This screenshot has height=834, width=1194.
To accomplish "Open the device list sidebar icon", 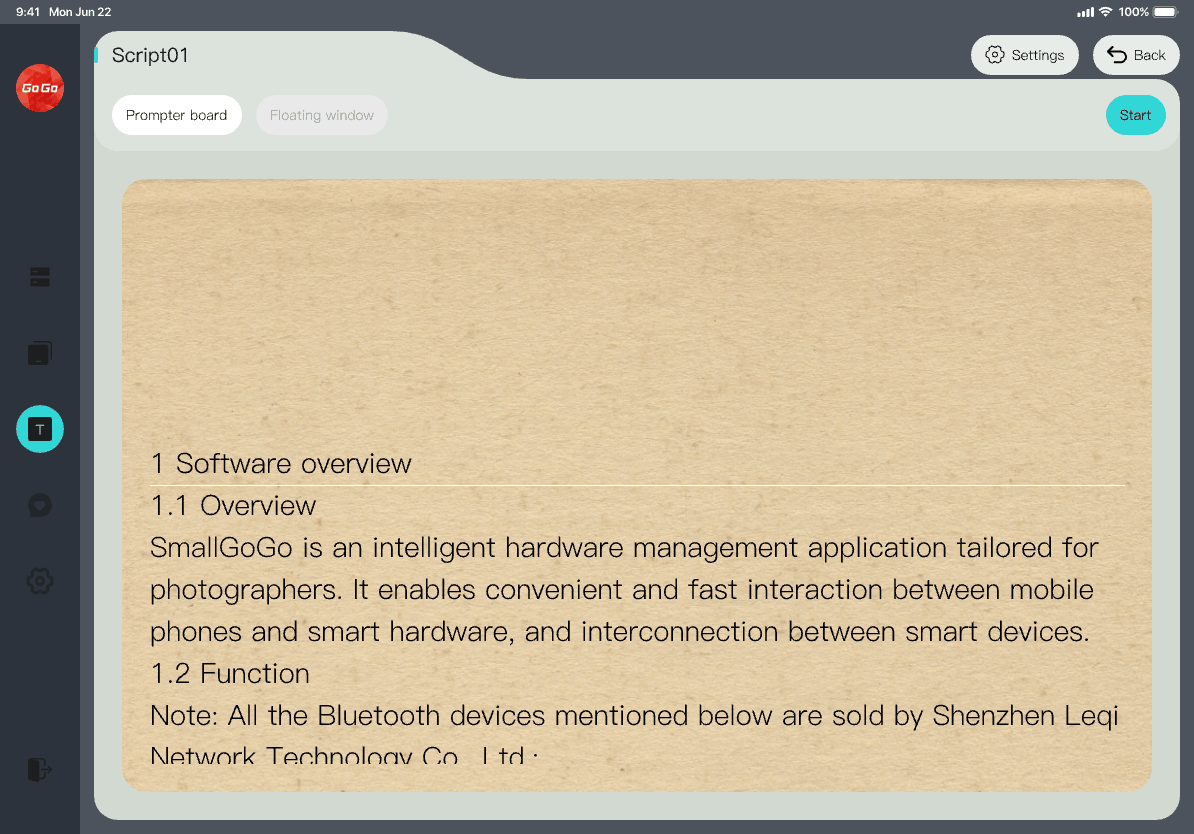I will pos(40,277).
